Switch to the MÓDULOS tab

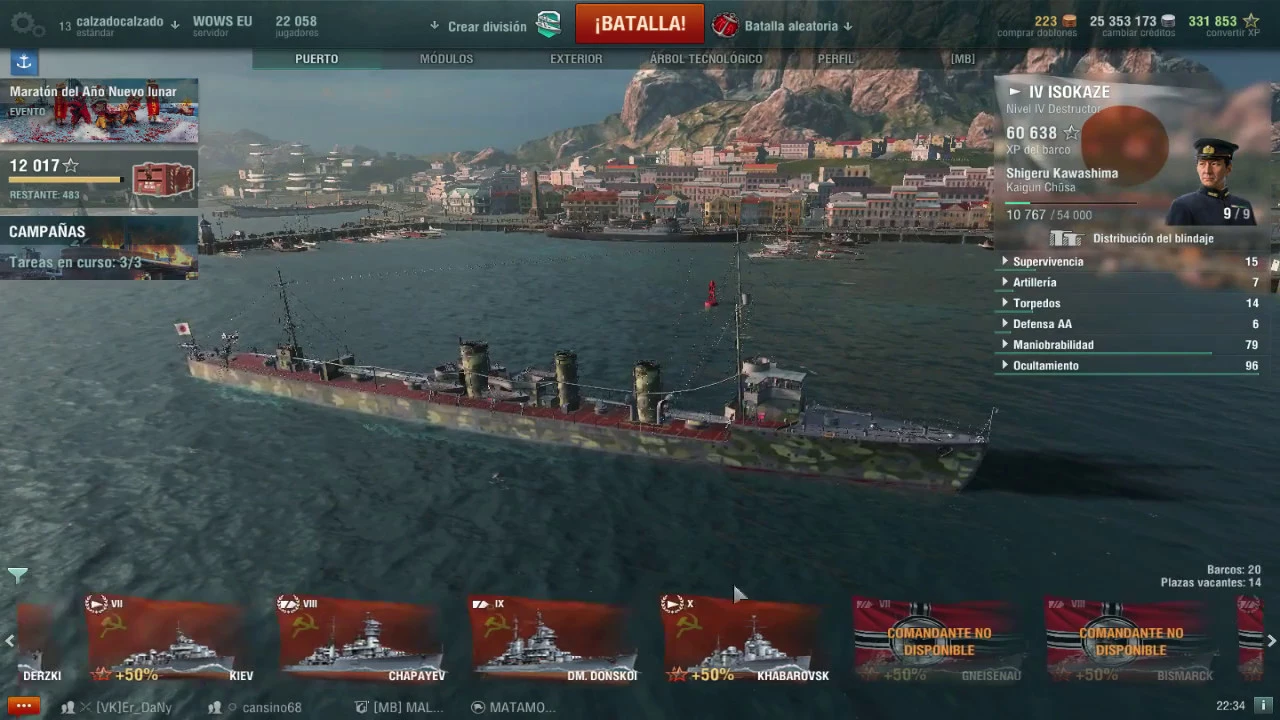446,59
